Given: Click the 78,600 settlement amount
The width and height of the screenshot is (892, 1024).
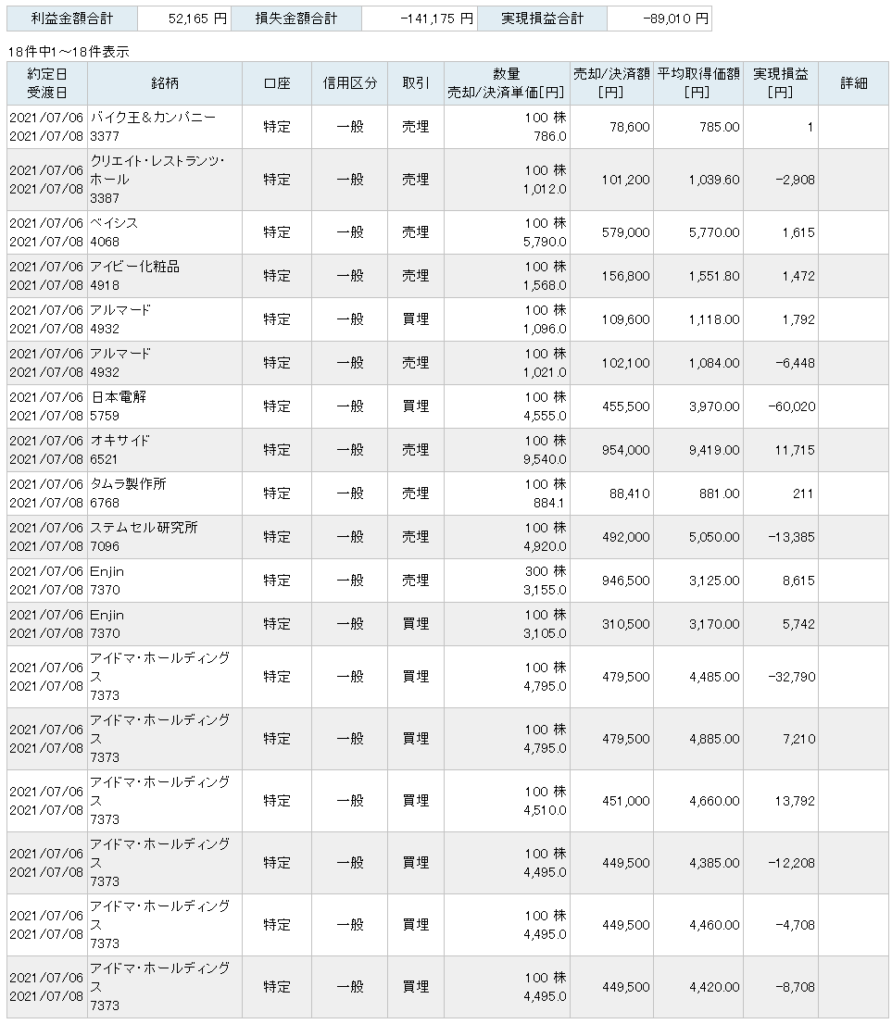Looking at the screenshot, I should [629, 127].
